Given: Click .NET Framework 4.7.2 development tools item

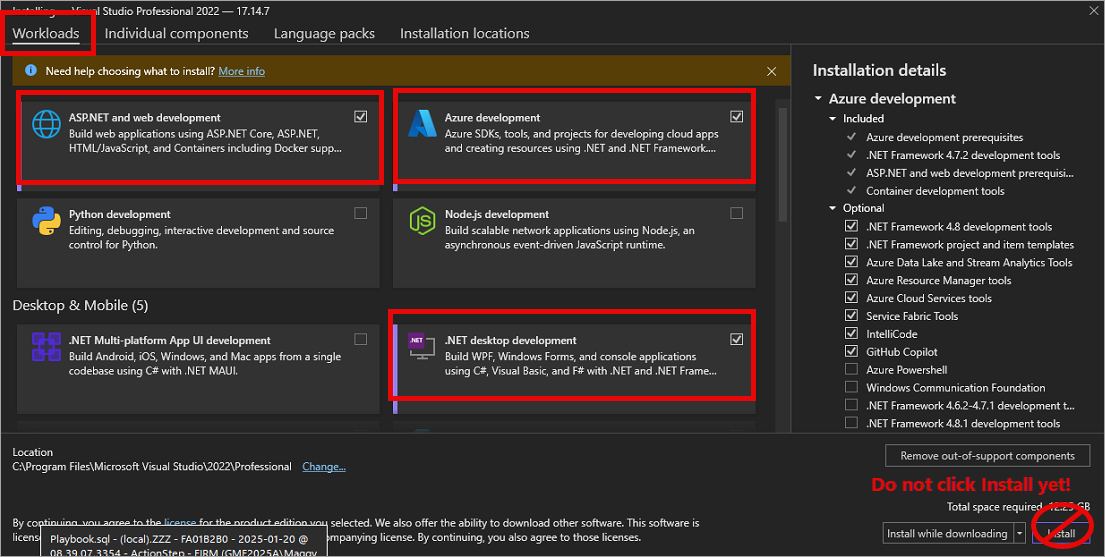Looking at the screenshot, I should (x=963, y=155).
